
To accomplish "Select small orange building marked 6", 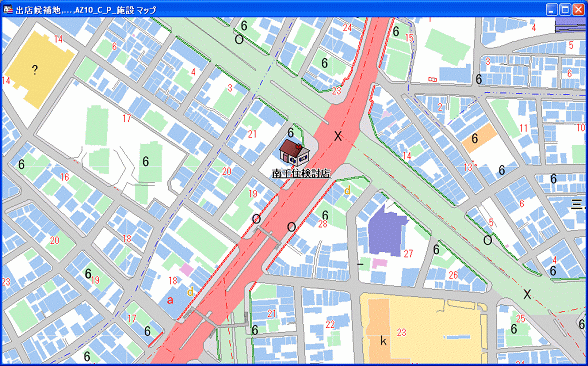I will tap(479, 138).
